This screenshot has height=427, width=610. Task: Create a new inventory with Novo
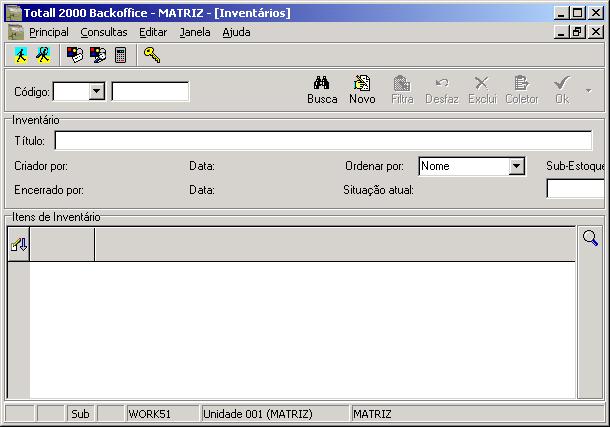pyautogui.click(x=362, y=89)
